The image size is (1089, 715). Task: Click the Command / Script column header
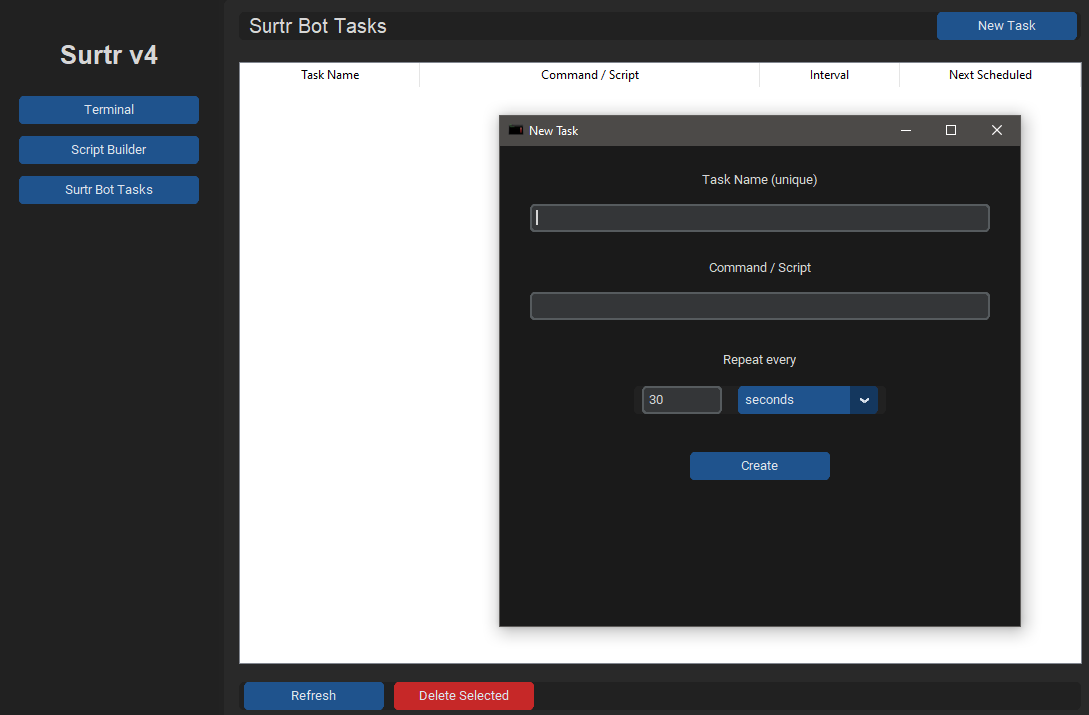pyautogui.click(x=589, y=74)
